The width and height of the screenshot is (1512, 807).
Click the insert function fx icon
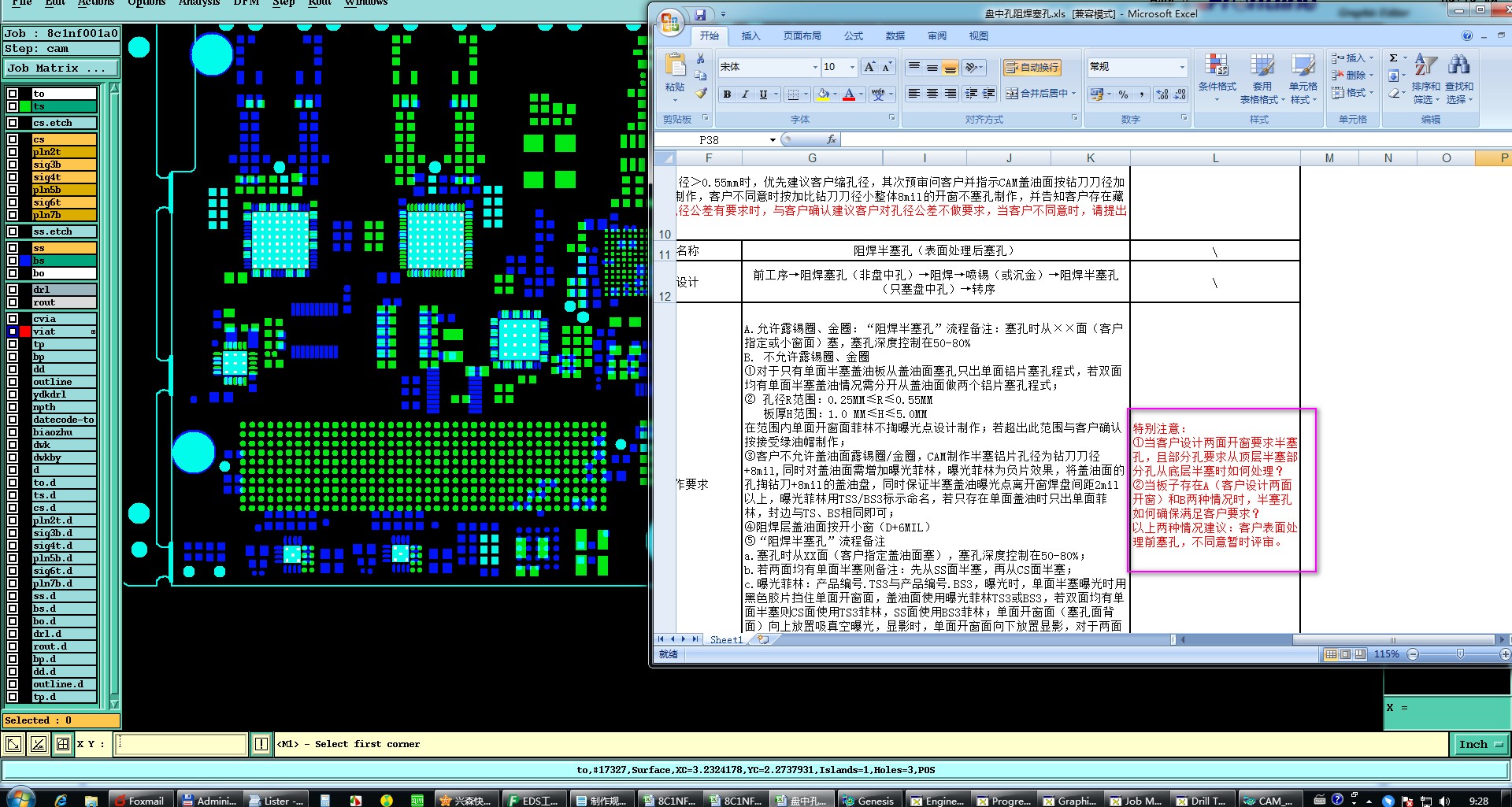(x=832, y=139)
